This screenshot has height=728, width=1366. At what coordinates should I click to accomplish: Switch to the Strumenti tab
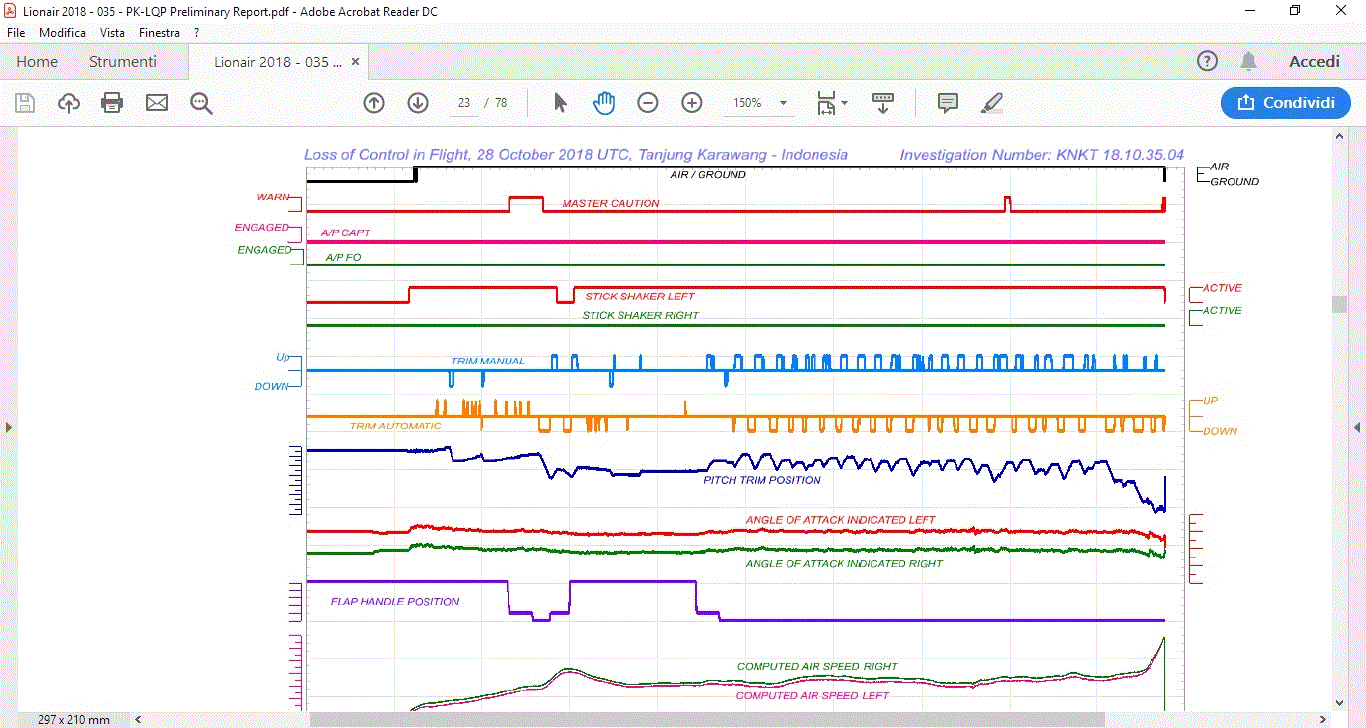click(x=123, y=61)
